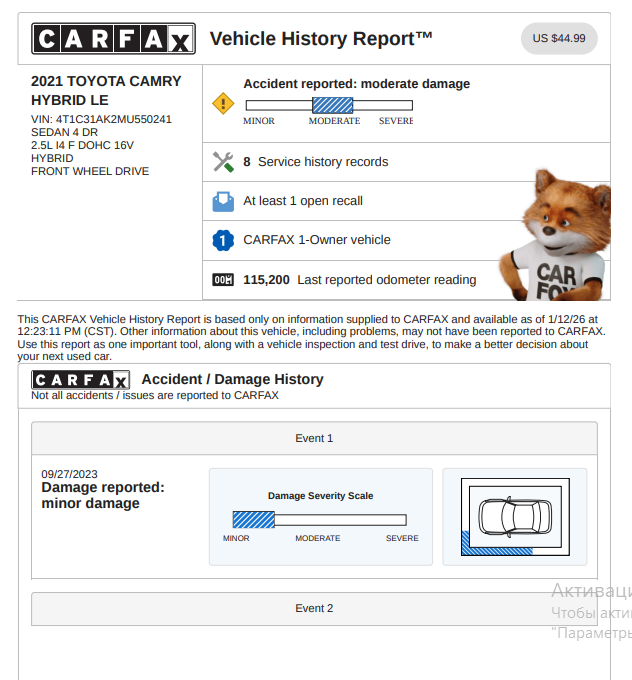Image resolution: width=632 pixels, height=680 pixels.
Task: Click the CARFAX logo in report header
Action: [x=113, y=39]
